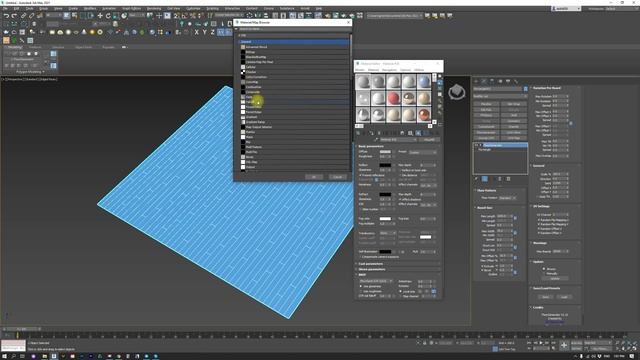Select Always update radio button

click(544, 269)
